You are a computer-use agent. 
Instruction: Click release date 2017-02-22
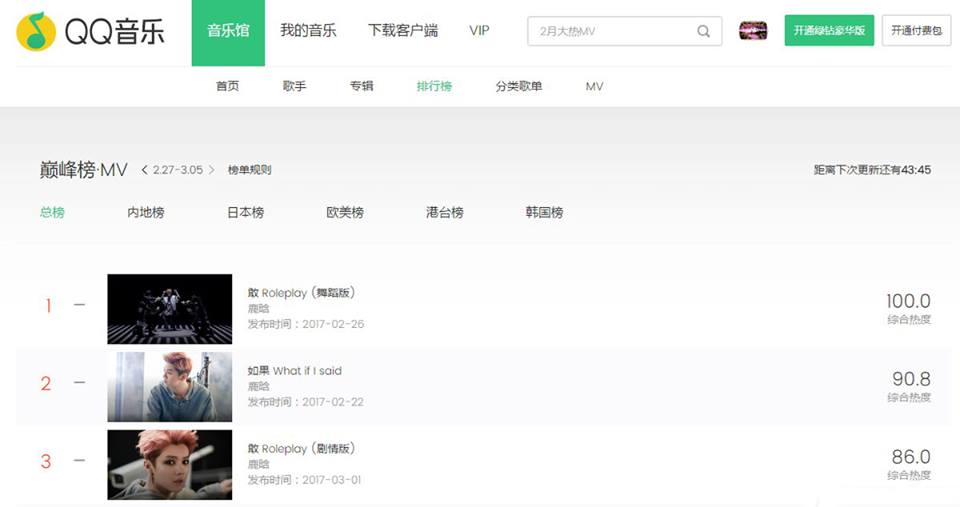(333, 402)
